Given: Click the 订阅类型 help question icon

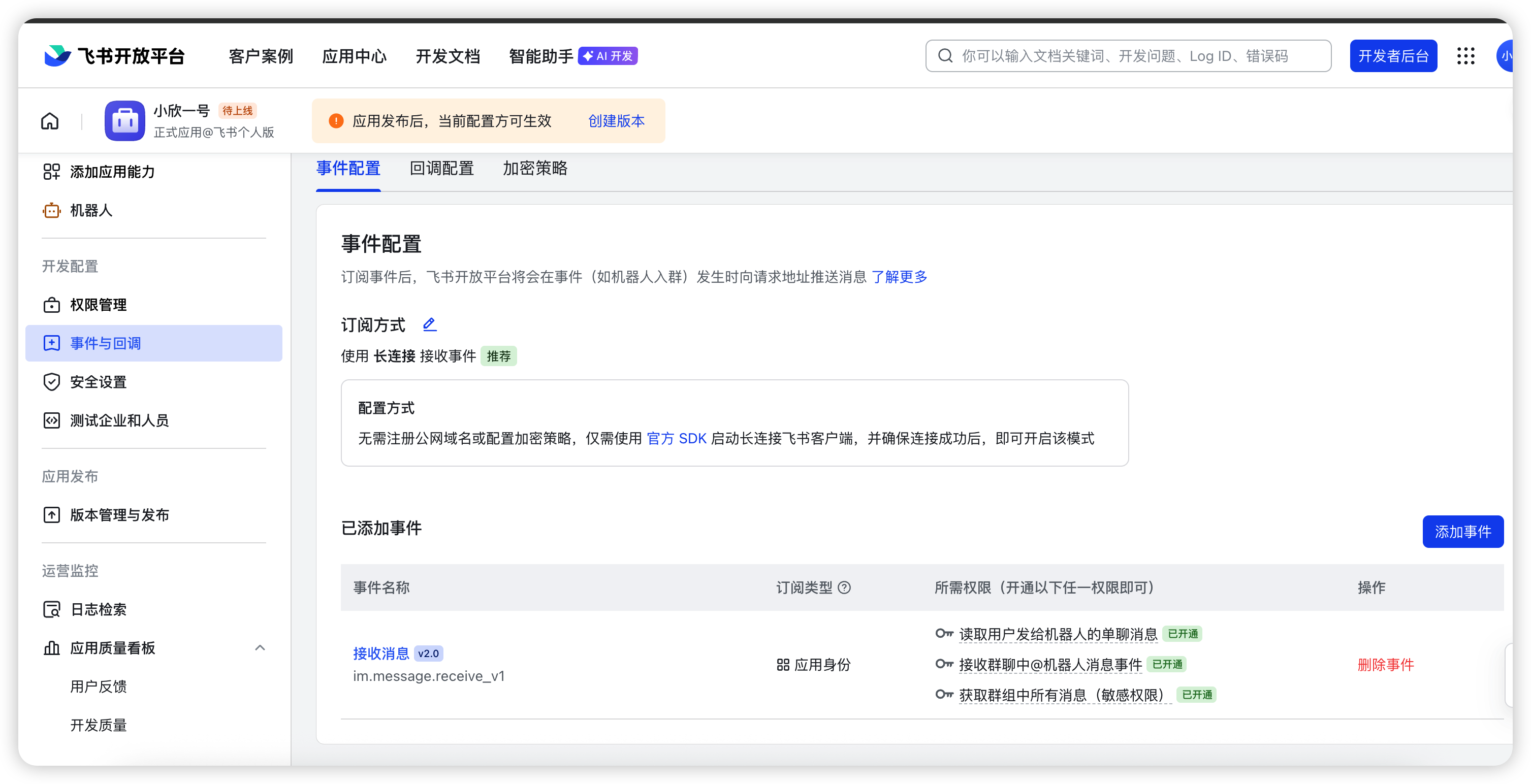Looking at the screenshot, I should [845, 587].
